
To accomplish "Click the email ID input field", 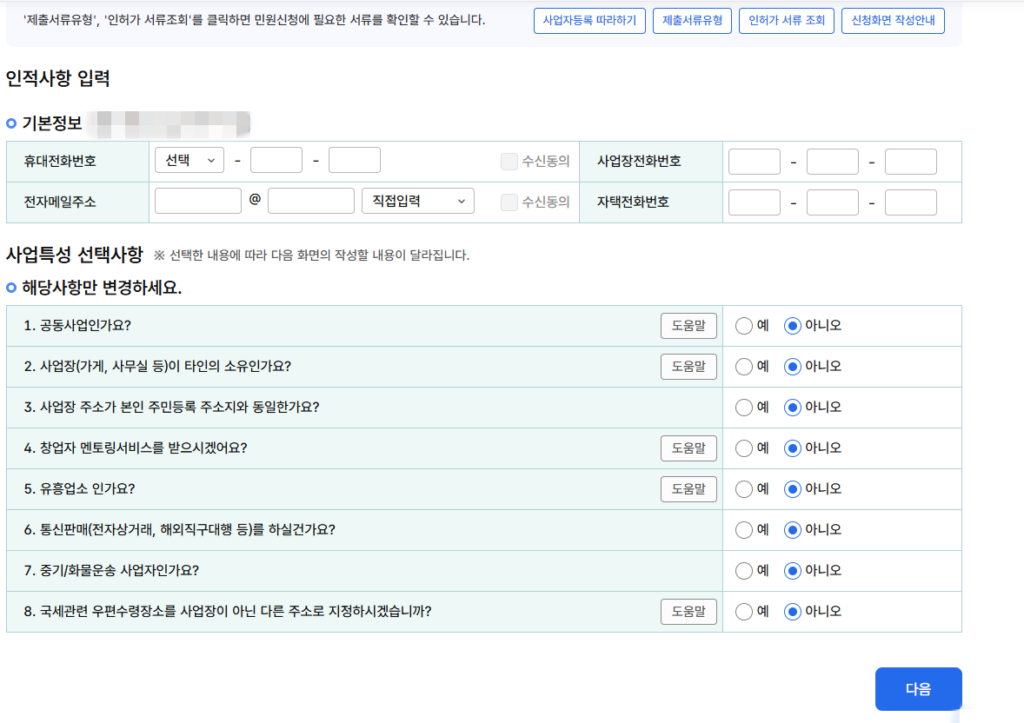I will (198, 202).
